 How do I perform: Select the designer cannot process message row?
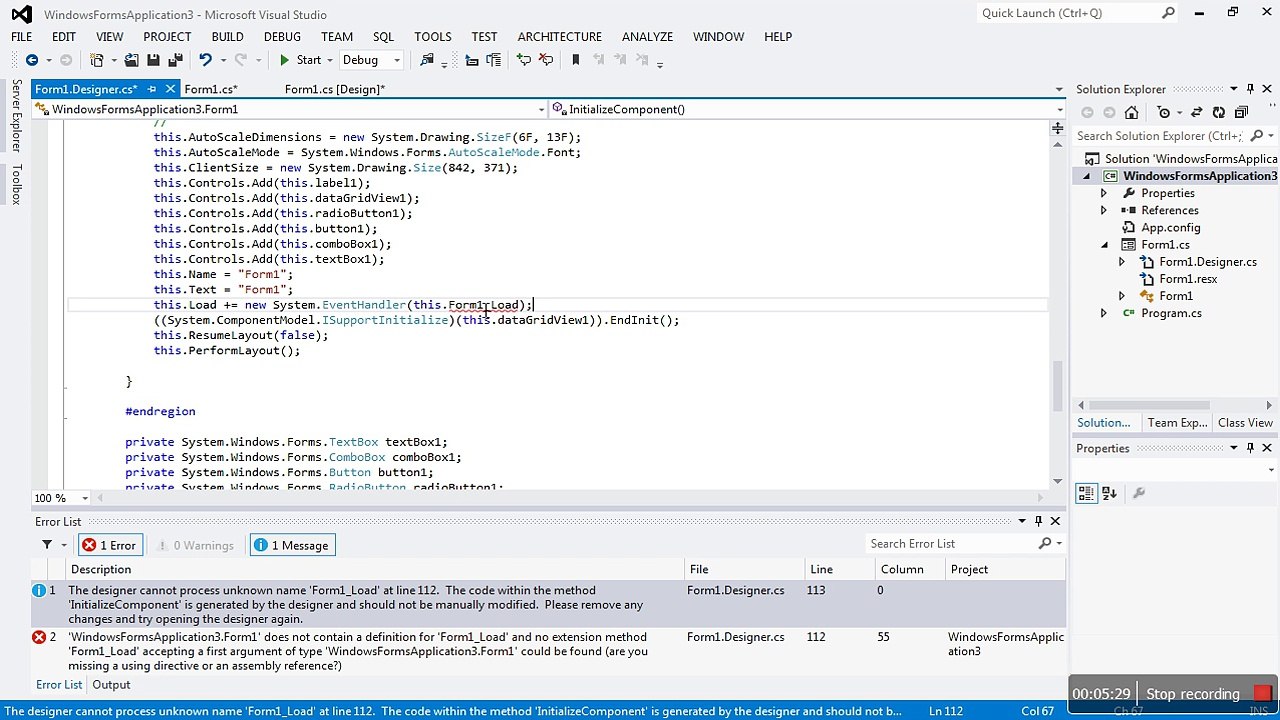[548, 605]
